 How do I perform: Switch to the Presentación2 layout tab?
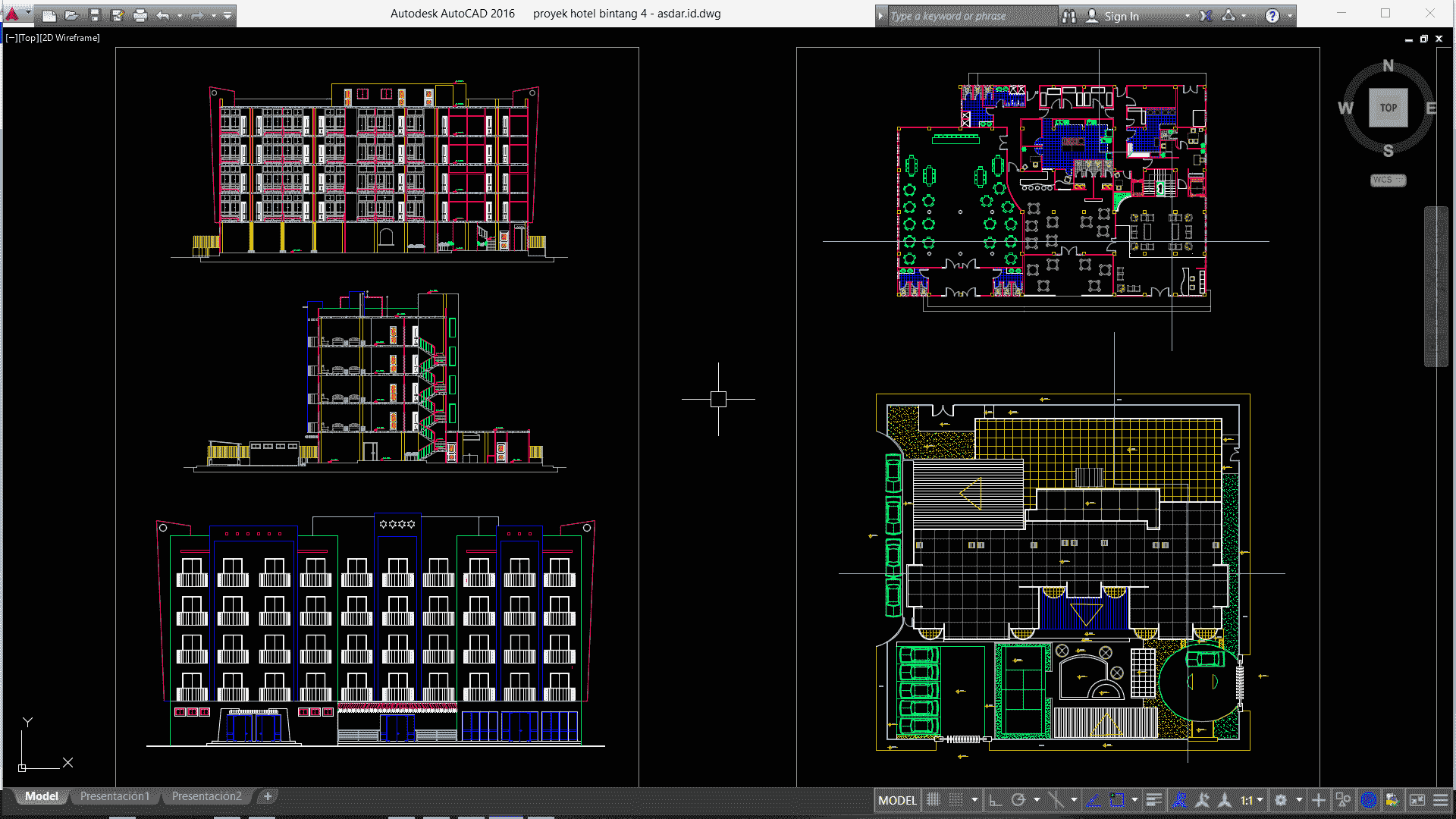pos(206,796)
